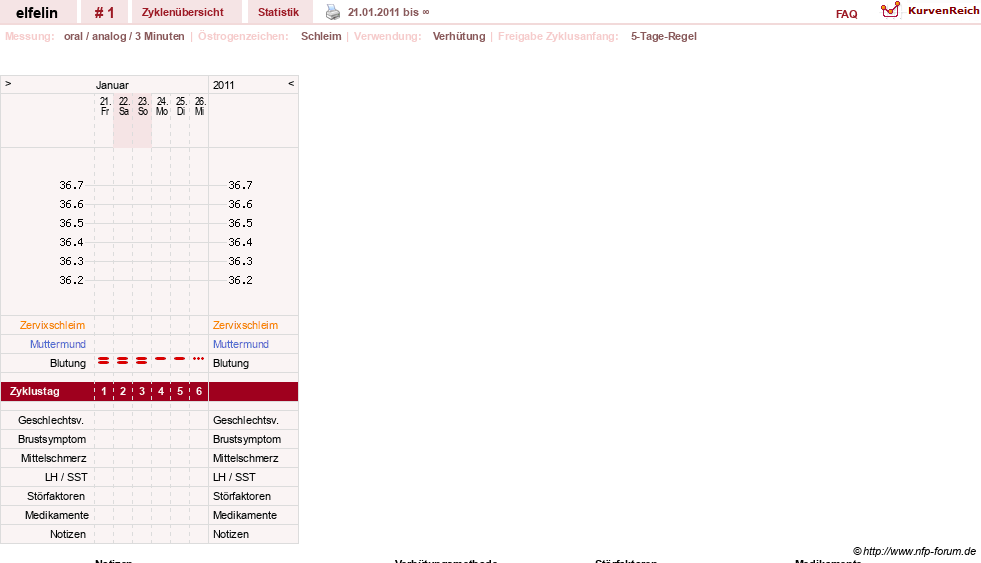Open the KurvenReich link
Image resolution: width=981 pixels, height=563 pixels.
point(943,11)
